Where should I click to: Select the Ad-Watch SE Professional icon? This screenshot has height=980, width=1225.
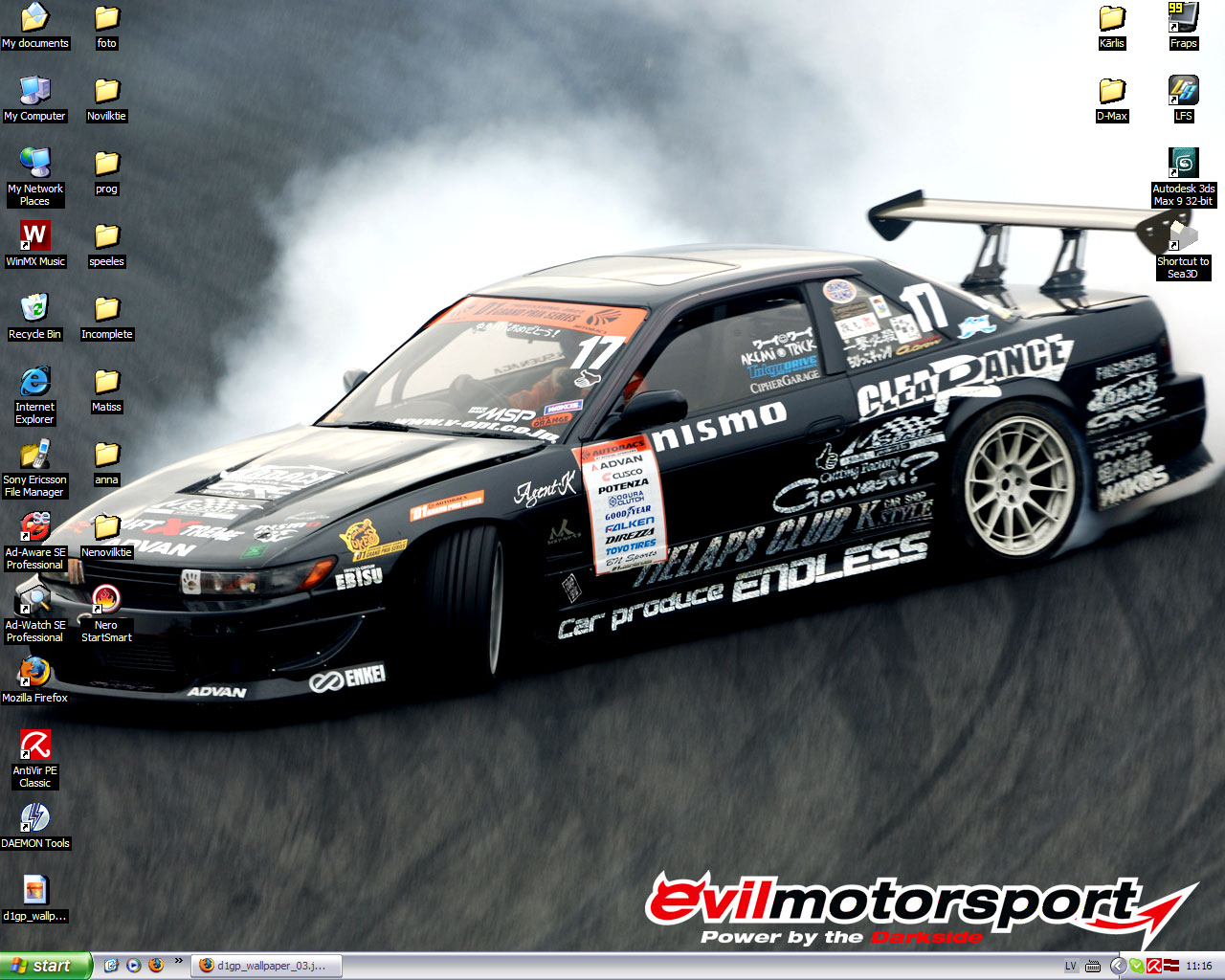[x=35, y=613]
